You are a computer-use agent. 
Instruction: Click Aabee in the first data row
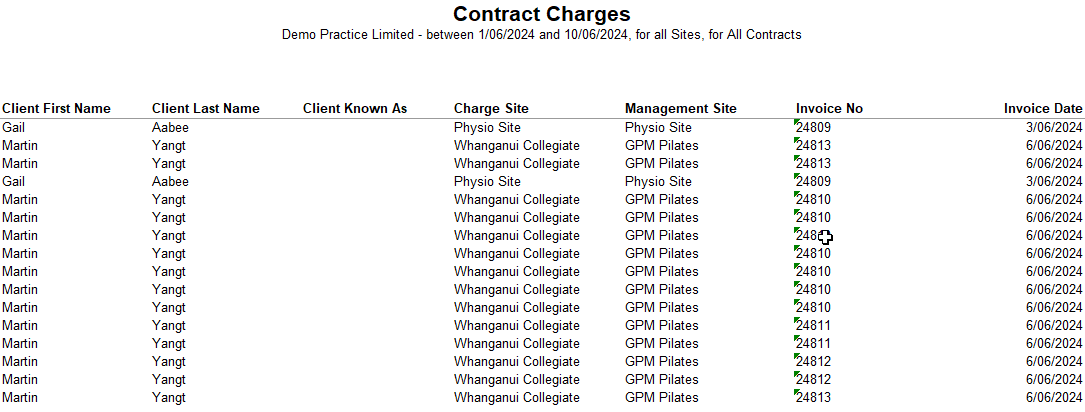click(170, 127)
